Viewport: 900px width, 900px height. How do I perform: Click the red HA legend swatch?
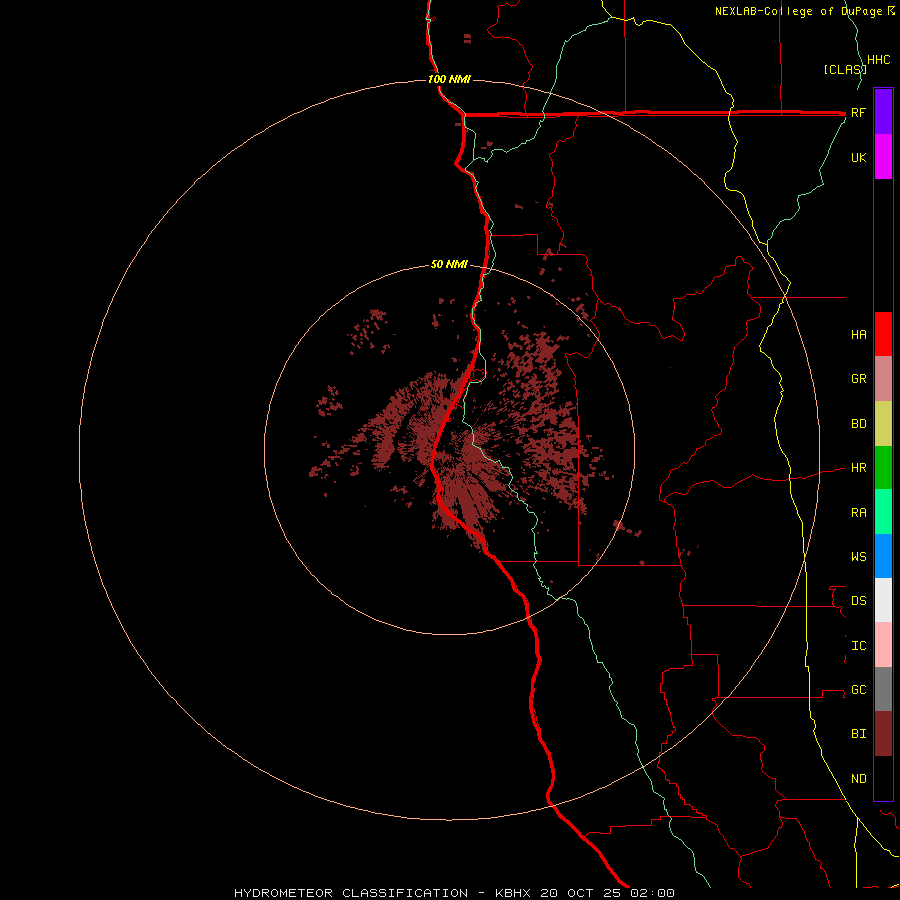coord(883,334)
